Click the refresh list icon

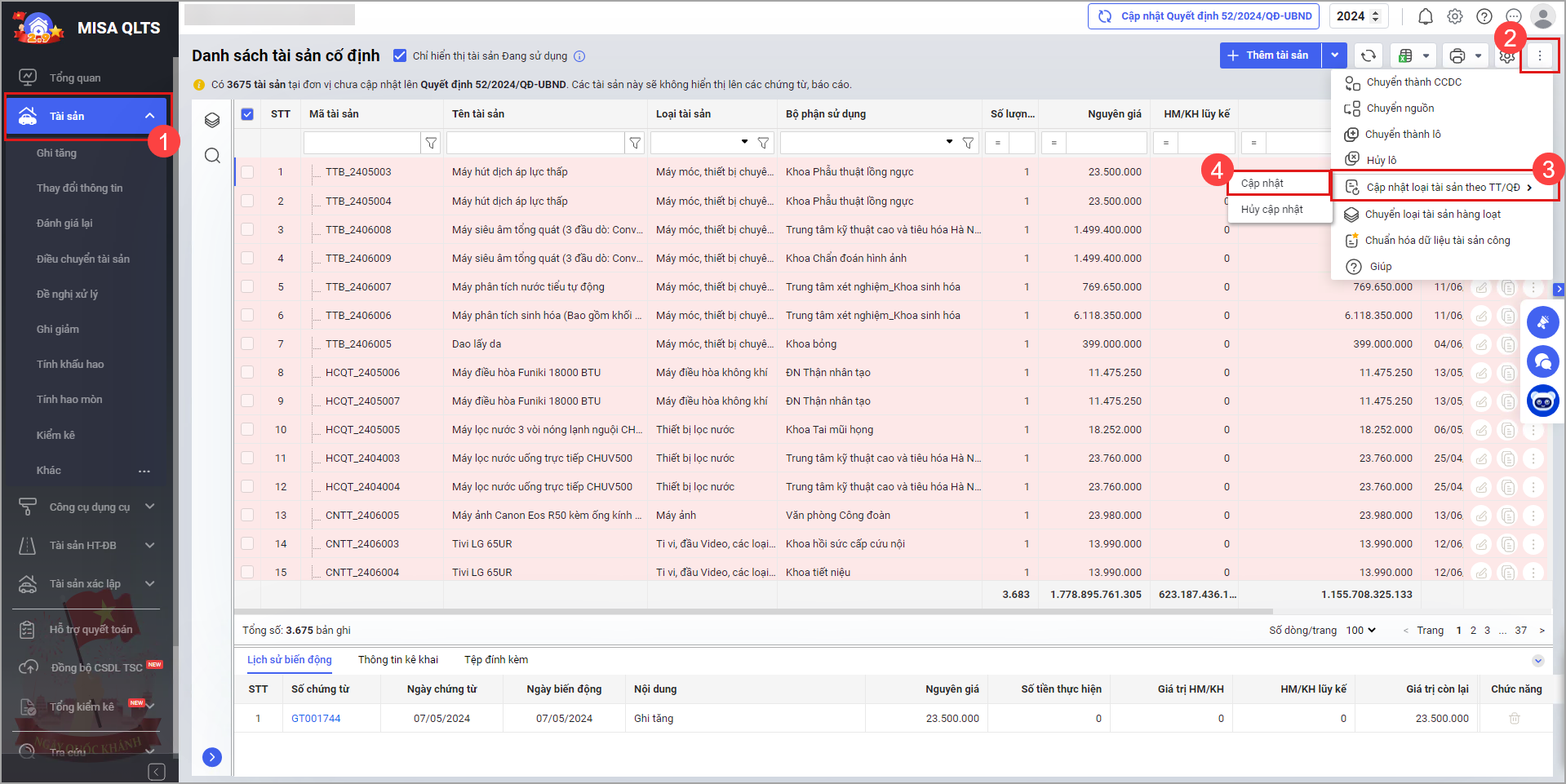pos(1369,55)
